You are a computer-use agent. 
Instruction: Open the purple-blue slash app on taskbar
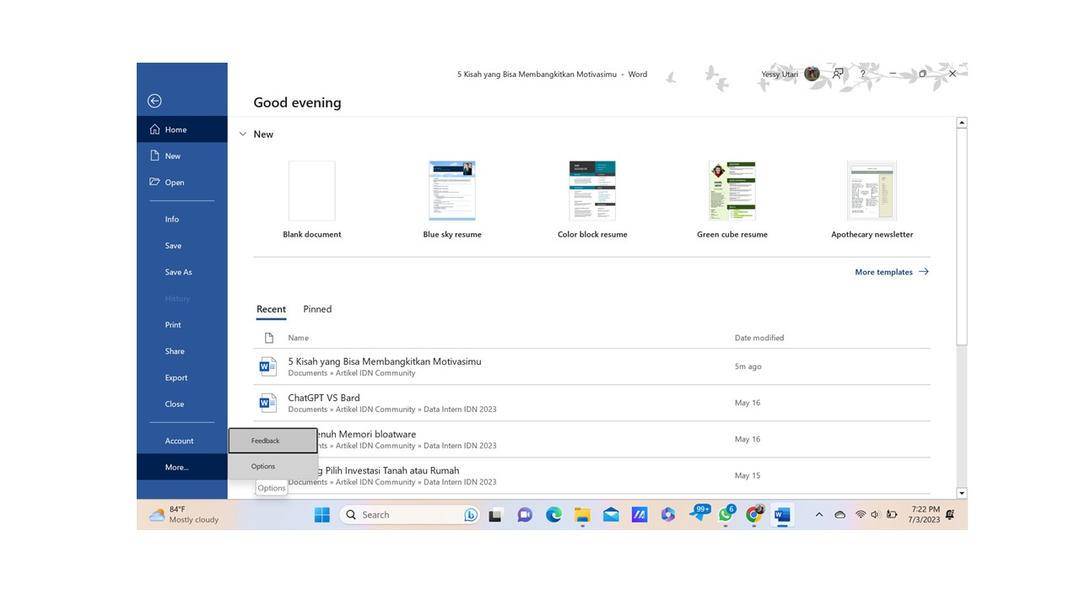(x=639, y=515)
